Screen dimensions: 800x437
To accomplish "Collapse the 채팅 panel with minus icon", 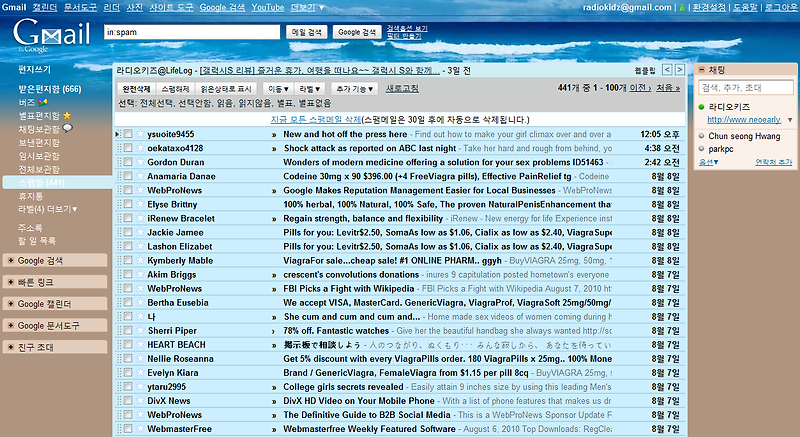I will (x=702, y=70).
